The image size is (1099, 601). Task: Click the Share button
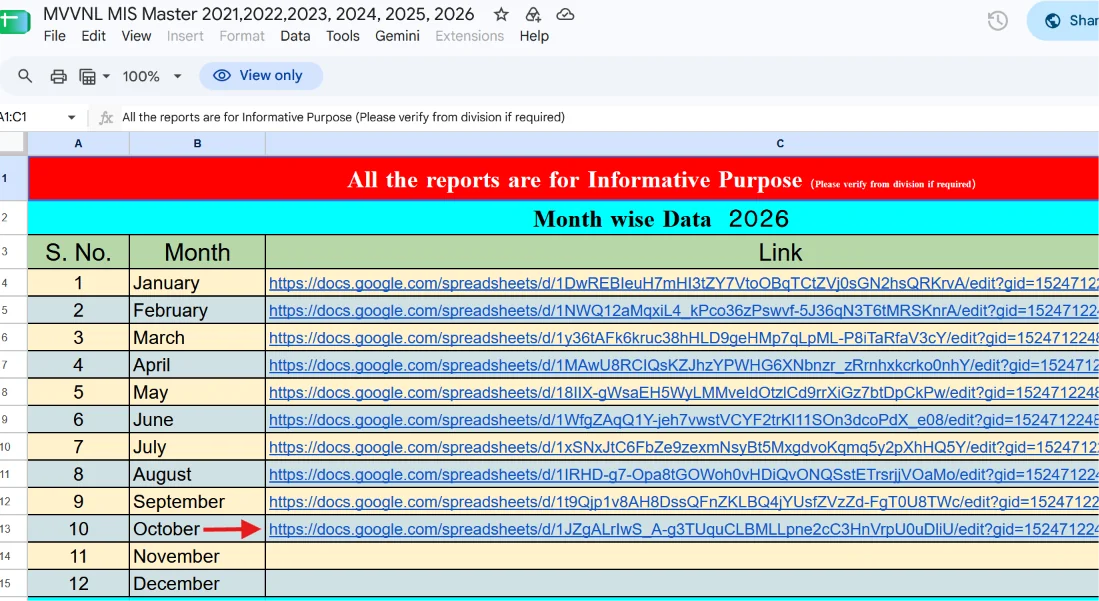[x=1063, y=21]
